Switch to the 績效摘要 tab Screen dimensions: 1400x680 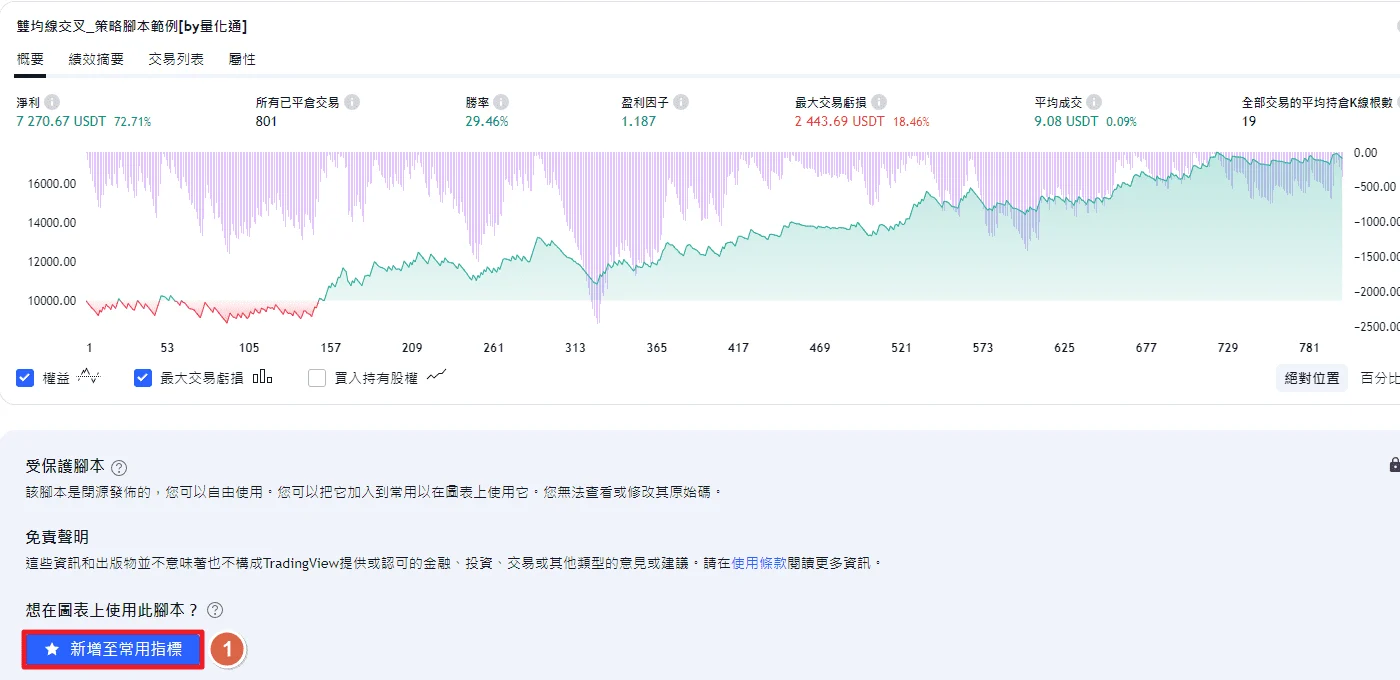pyautogui.click(x=96, y=59)
